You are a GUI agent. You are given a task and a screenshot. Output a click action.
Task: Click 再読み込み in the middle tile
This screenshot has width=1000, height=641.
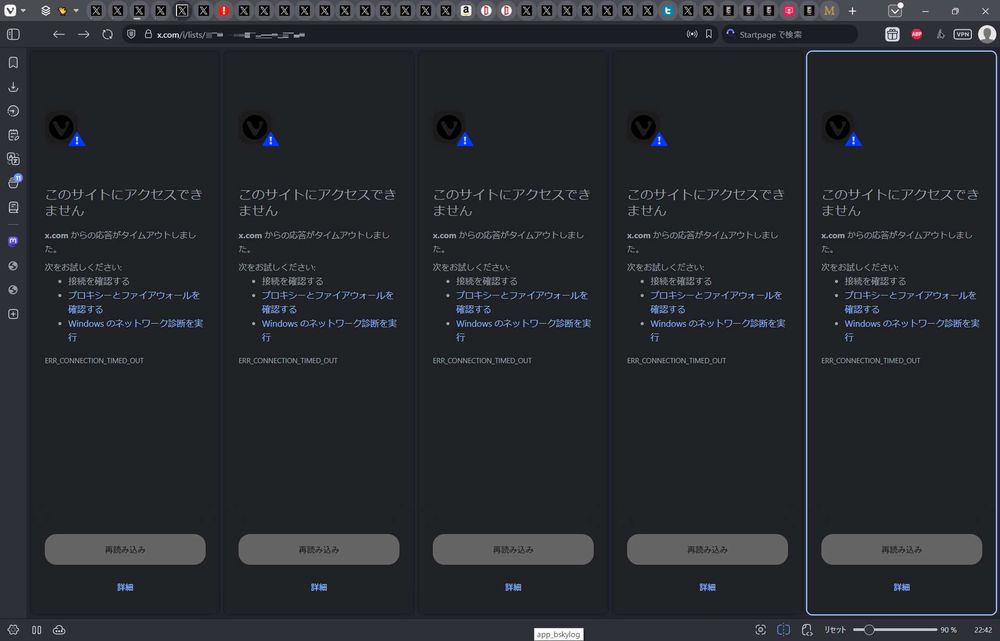513,549
